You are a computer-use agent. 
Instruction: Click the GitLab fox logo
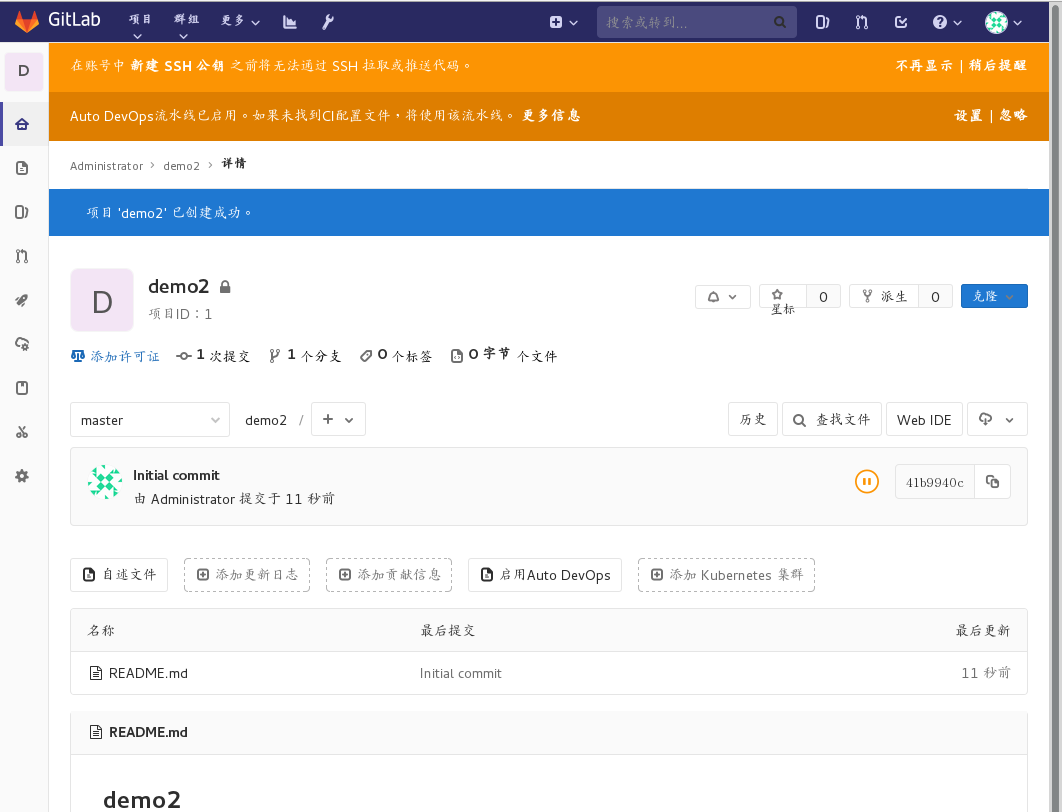[x=27, y=22]
